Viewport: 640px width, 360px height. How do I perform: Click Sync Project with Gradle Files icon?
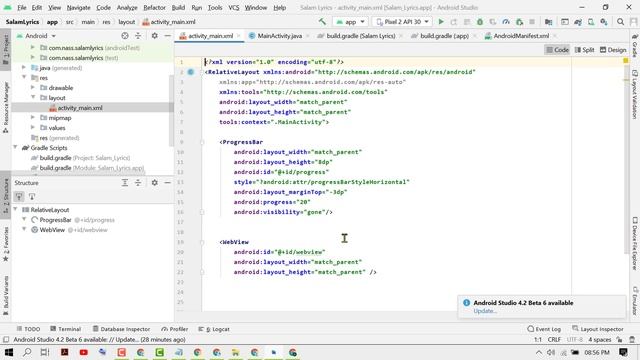[x=578, y=22]
